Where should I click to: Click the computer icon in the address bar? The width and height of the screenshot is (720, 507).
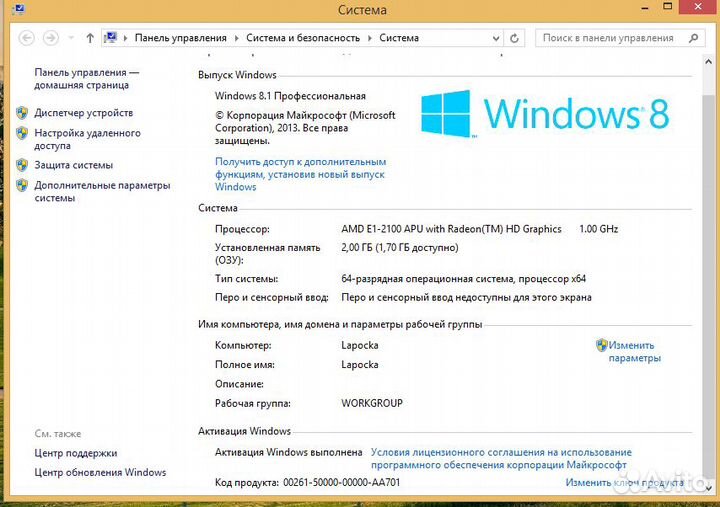pos(110,37)
